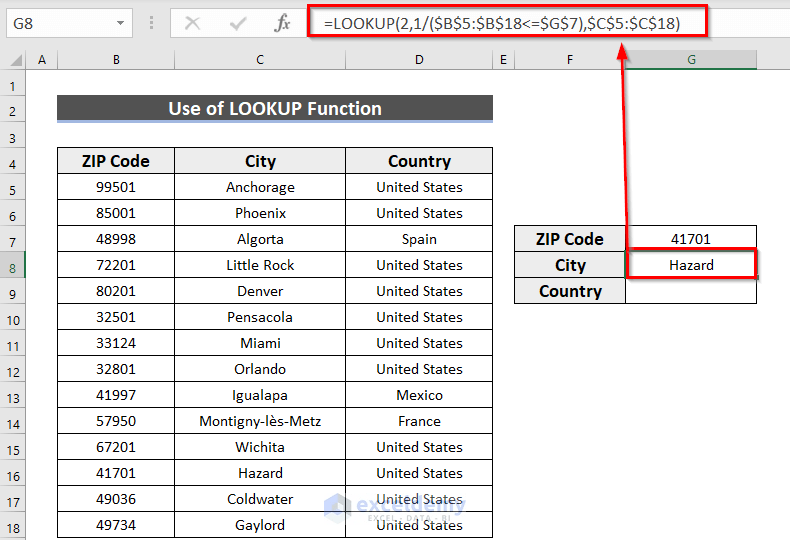Select the Phoenix cell
The image size is (790, 540).
[x=260, y=213]
